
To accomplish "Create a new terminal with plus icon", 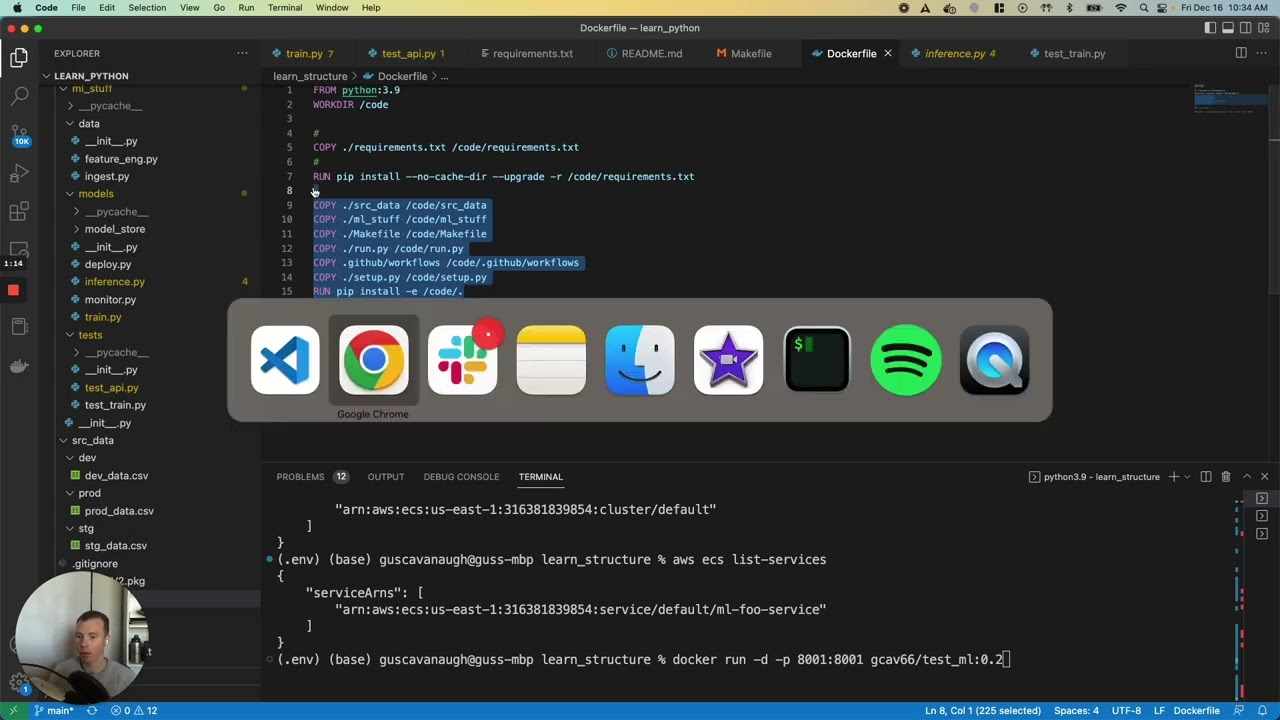I will 1174,477.
